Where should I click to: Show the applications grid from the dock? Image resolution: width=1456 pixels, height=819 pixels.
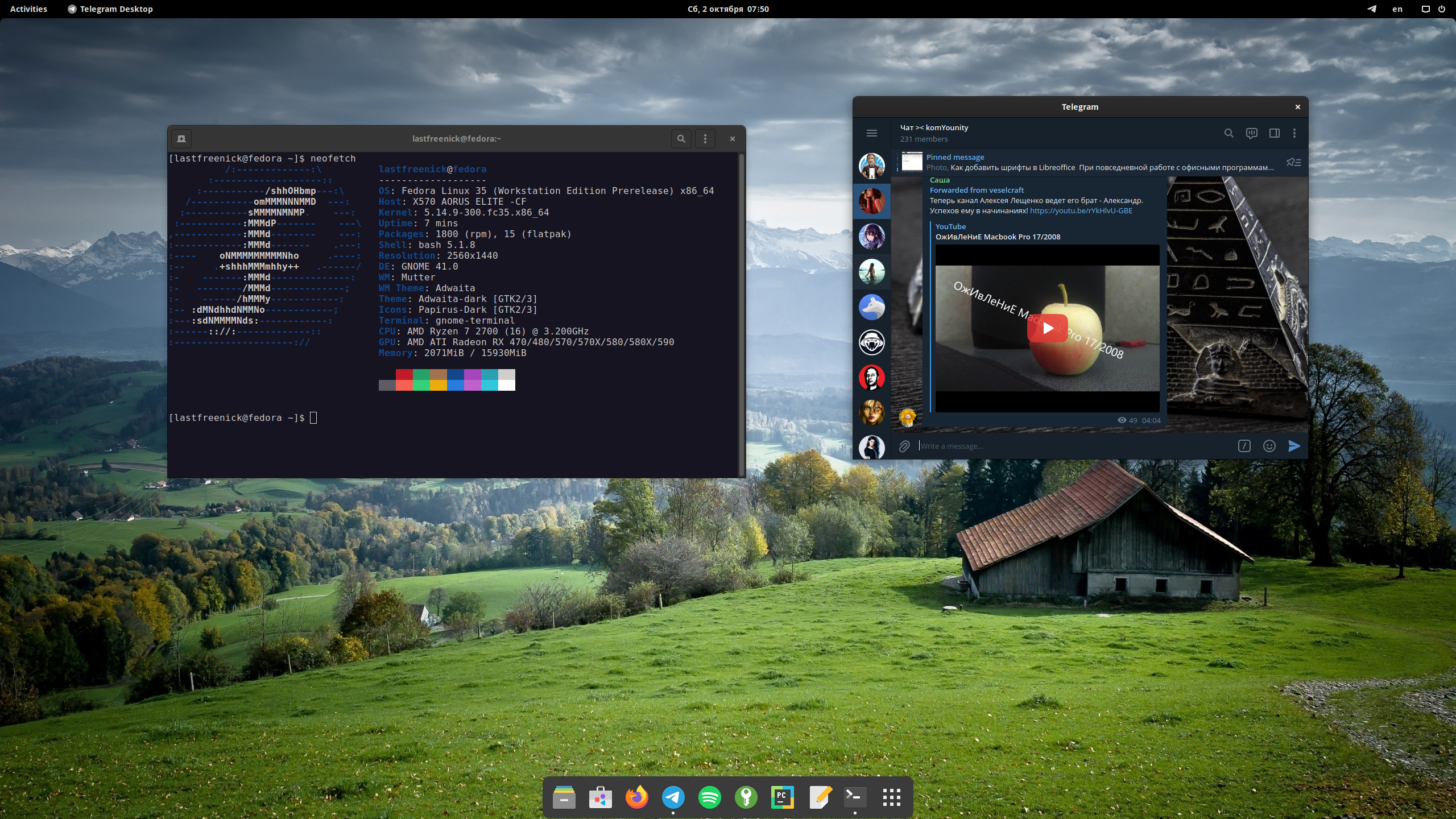(891, 797)
